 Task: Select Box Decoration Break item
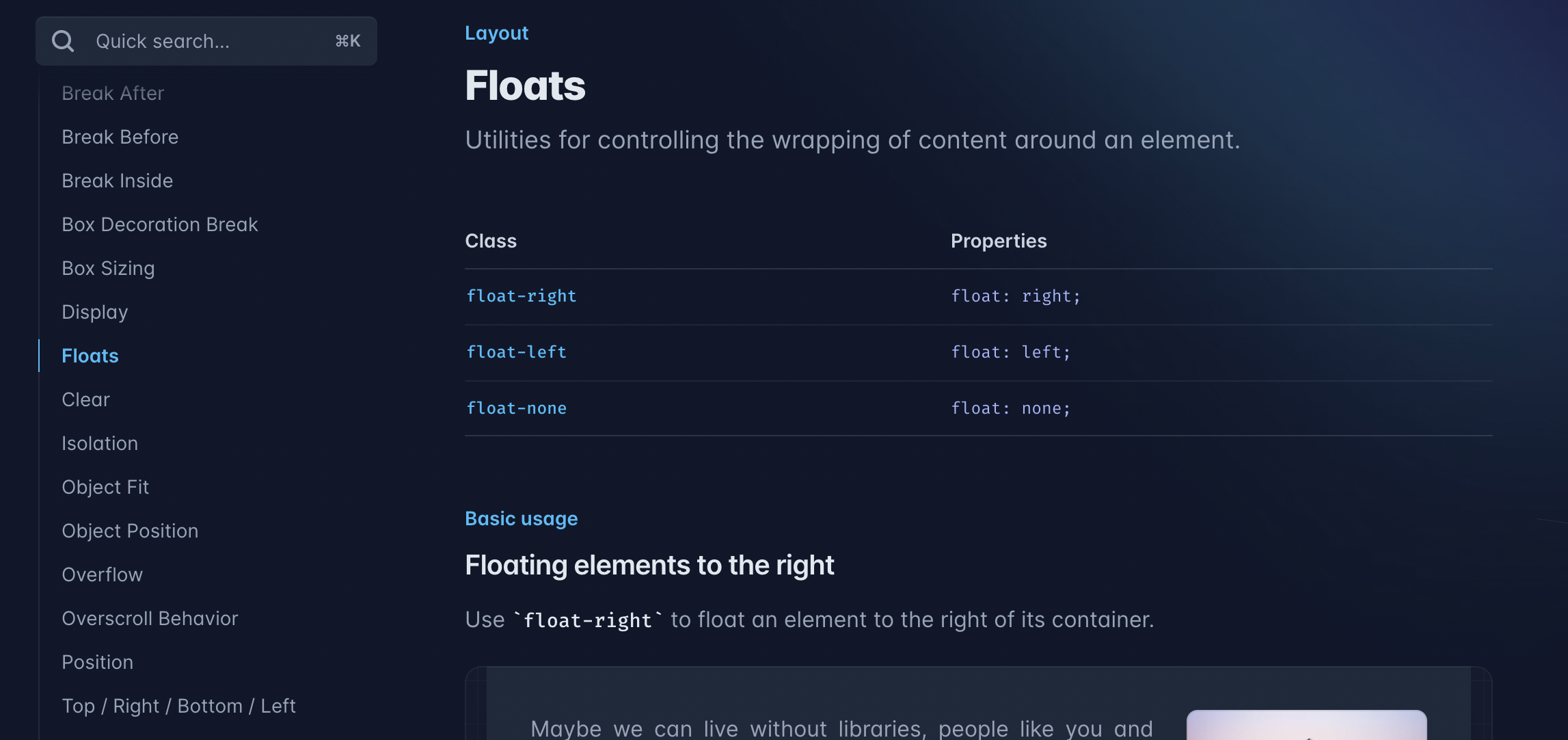pyautogui.click(x=160, y=224)
